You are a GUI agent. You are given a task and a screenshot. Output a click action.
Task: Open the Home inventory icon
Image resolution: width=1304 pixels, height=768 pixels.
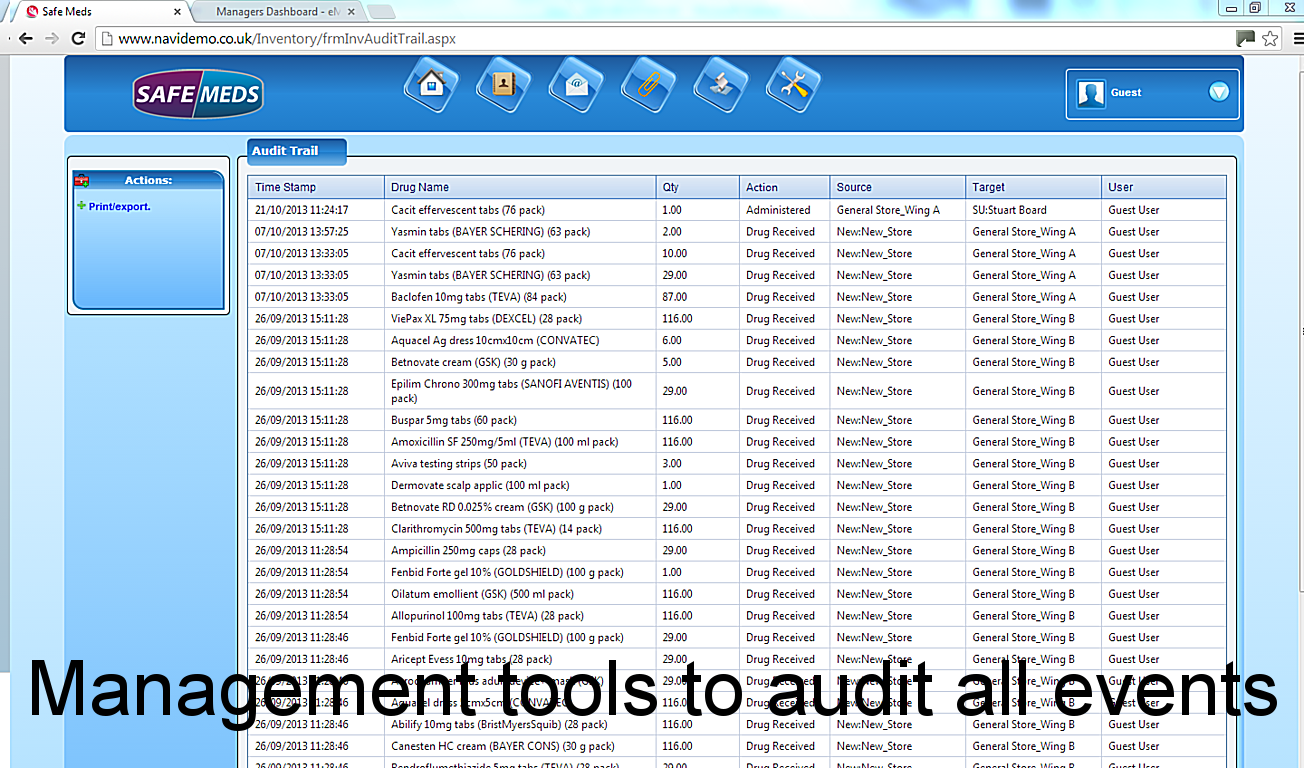click(431, 86)
